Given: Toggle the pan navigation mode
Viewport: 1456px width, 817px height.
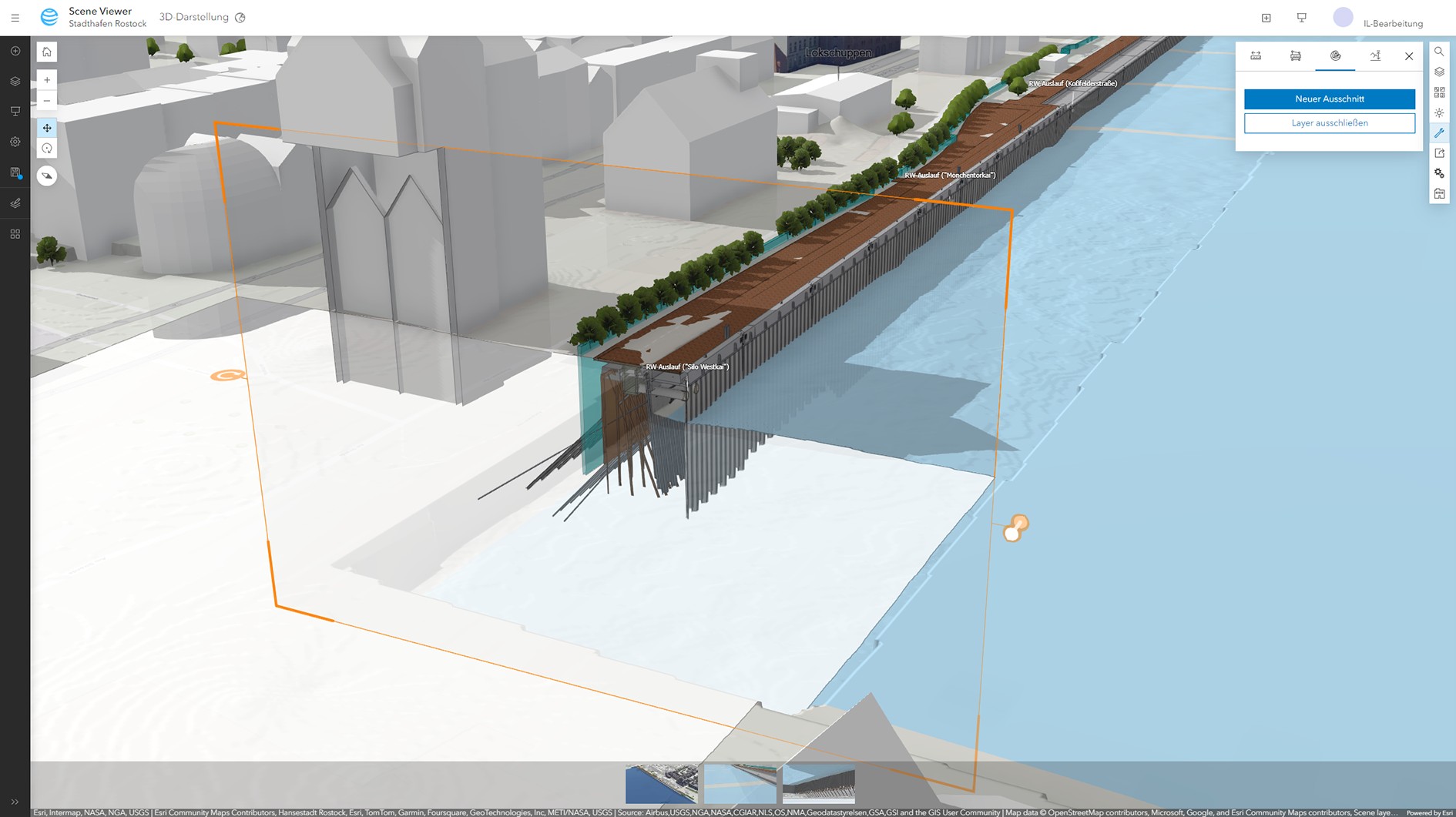Looking at the screenshot, I should coord(47,128).
